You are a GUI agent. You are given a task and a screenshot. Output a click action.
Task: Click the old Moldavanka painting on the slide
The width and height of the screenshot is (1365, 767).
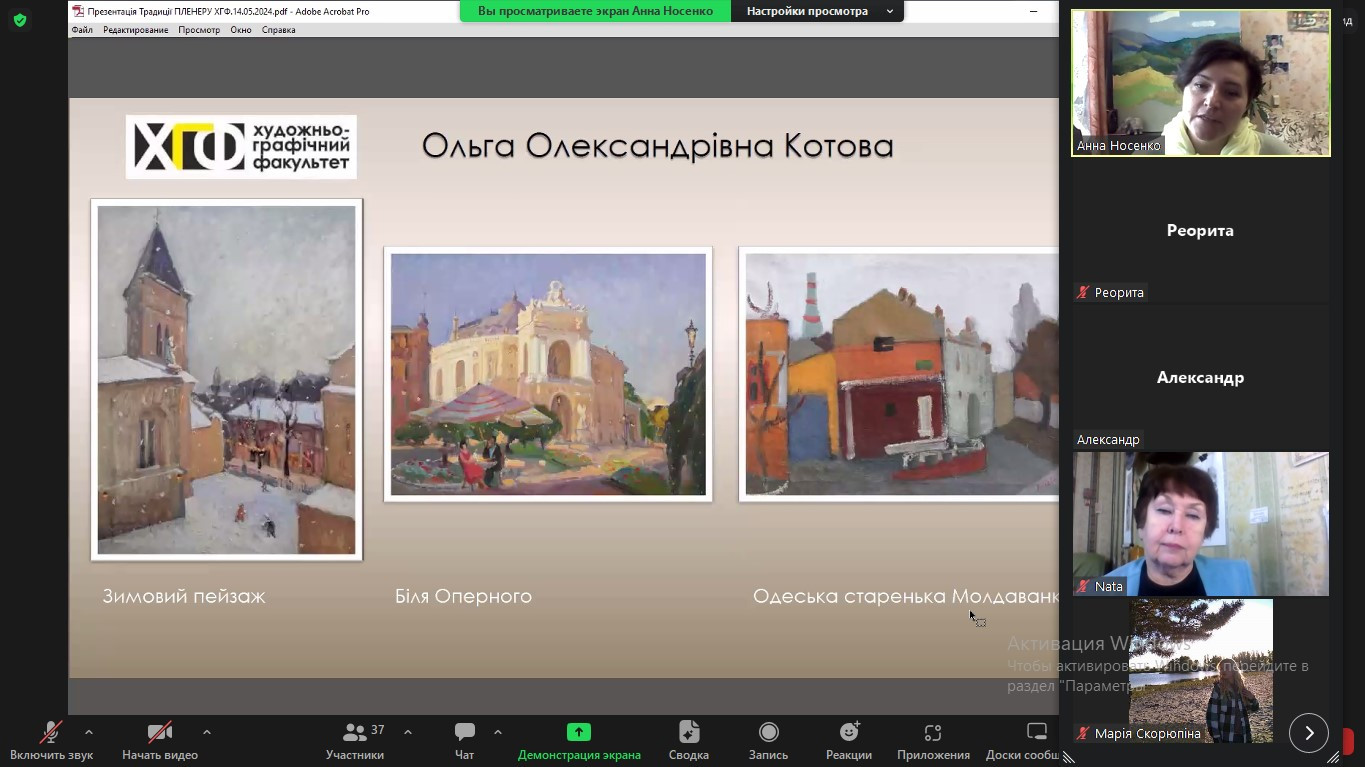899,374
